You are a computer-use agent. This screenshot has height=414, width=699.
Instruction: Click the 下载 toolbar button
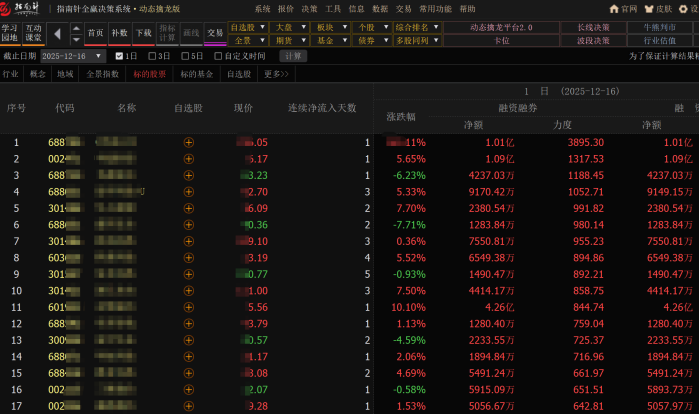[144, 33]
